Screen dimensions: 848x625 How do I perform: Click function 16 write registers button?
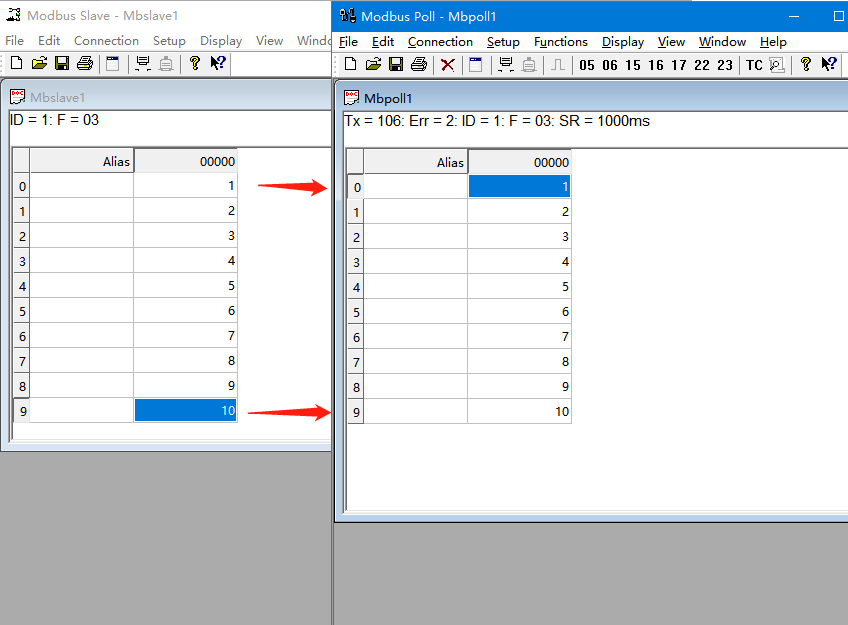coord(655,65)
